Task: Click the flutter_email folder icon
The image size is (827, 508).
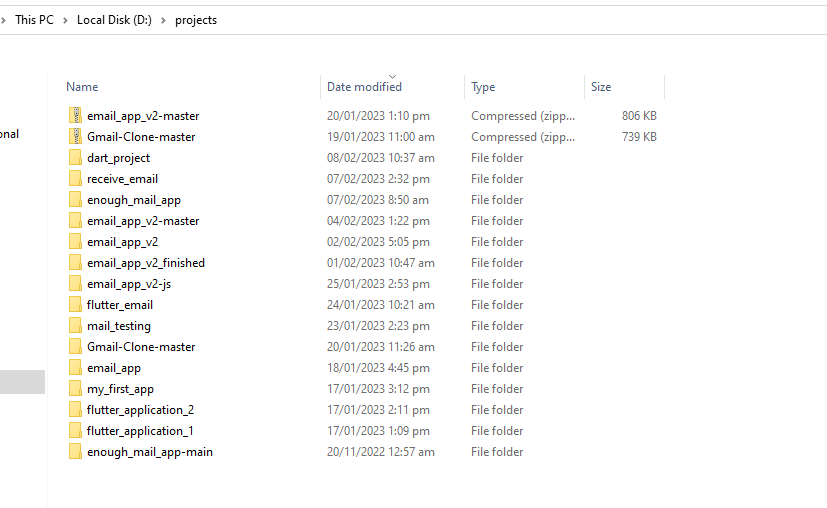Action: click(x=75, y=305)
